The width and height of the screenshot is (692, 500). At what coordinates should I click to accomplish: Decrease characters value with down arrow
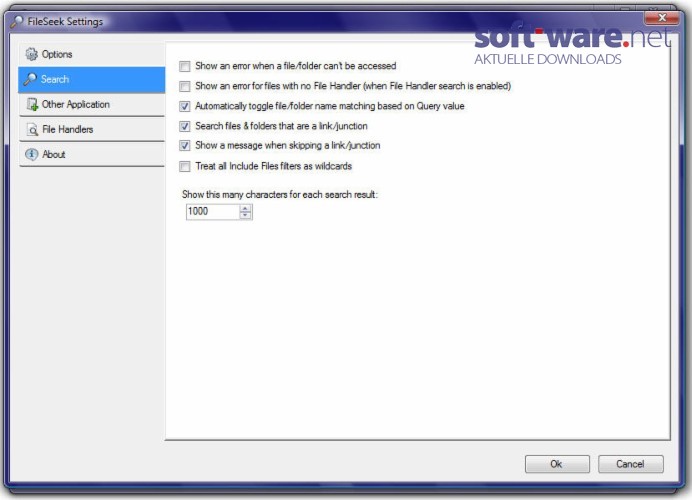point(245,215)
